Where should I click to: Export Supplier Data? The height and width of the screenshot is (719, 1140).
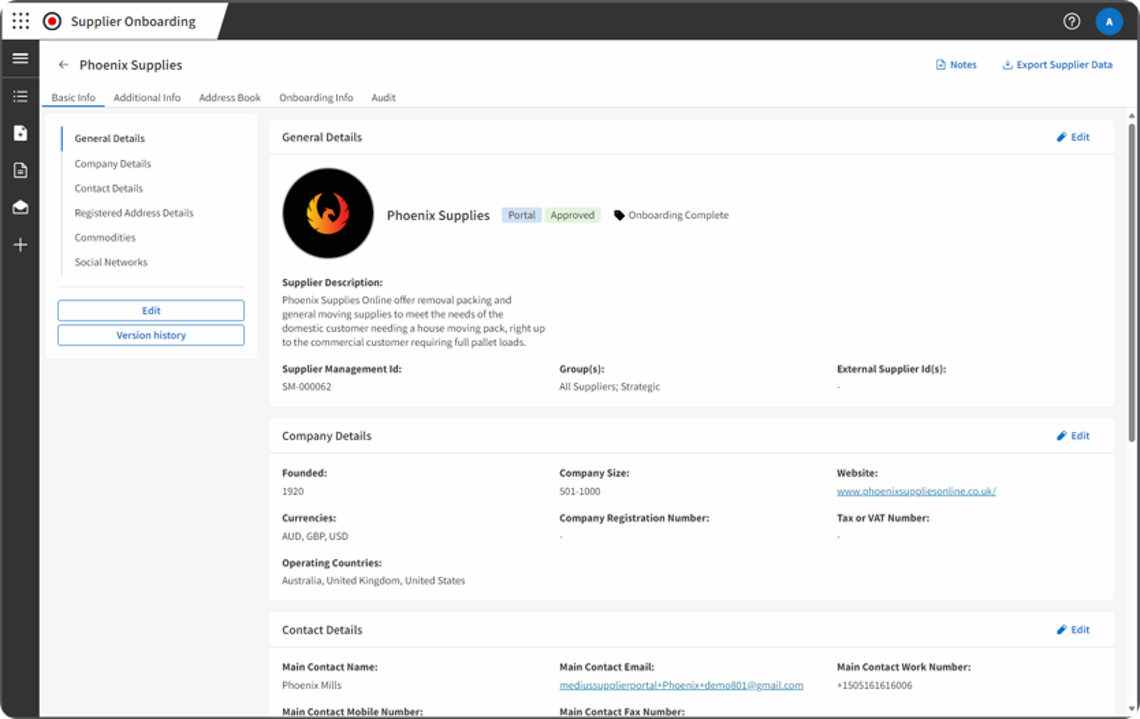click(1057, 65)
